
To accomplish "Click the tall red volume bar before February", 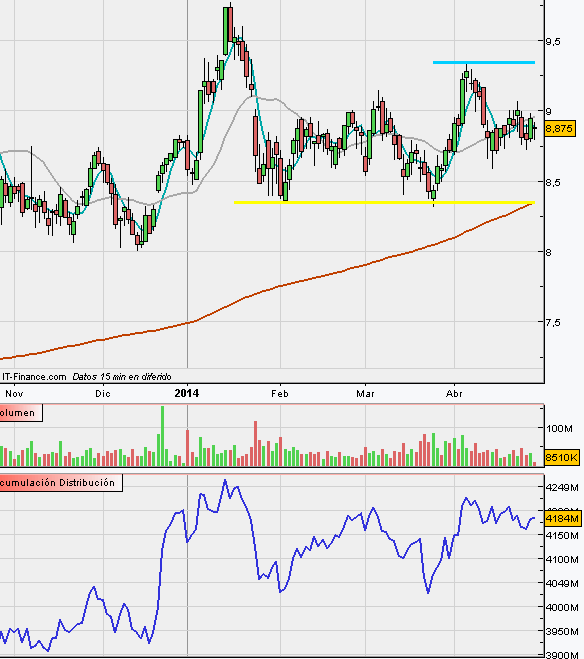I will pos(255,443).
